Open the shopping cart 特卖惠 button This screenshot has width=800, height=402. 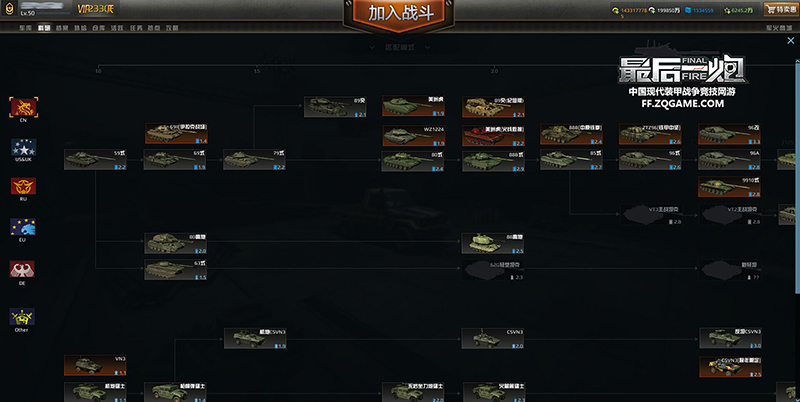tap(781, 9)
